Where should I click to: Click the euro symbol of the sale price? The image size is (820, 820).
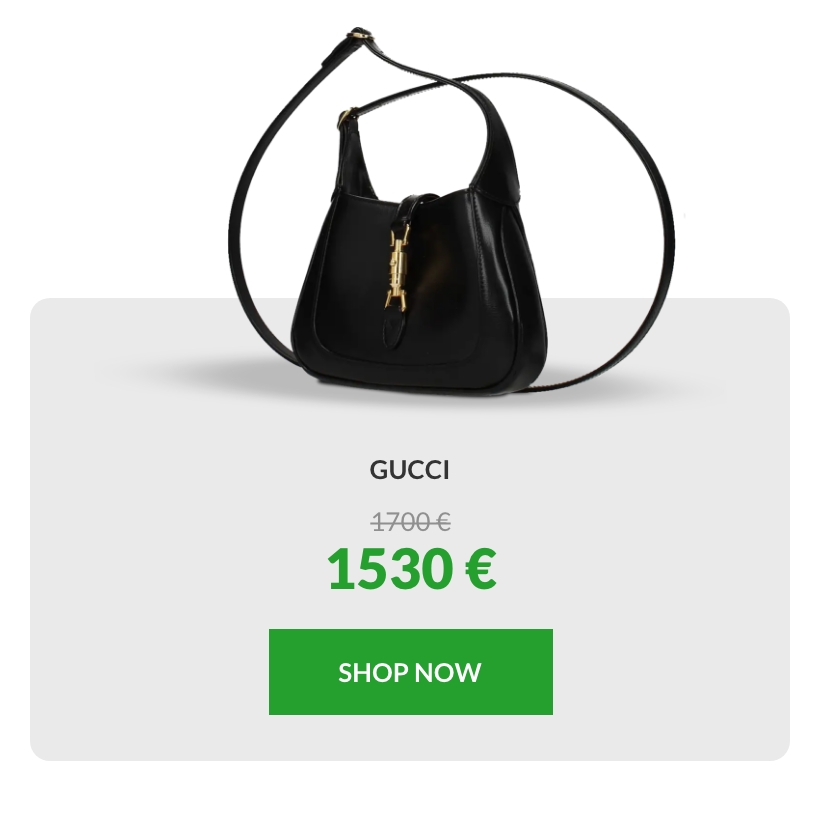tap(480, 568)
